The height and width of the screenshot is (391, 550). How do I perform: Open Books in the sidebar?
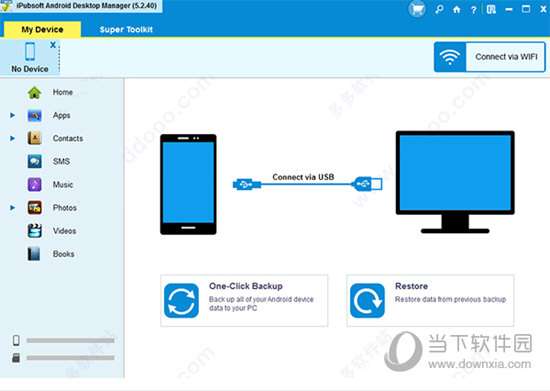tap(63, 254)
